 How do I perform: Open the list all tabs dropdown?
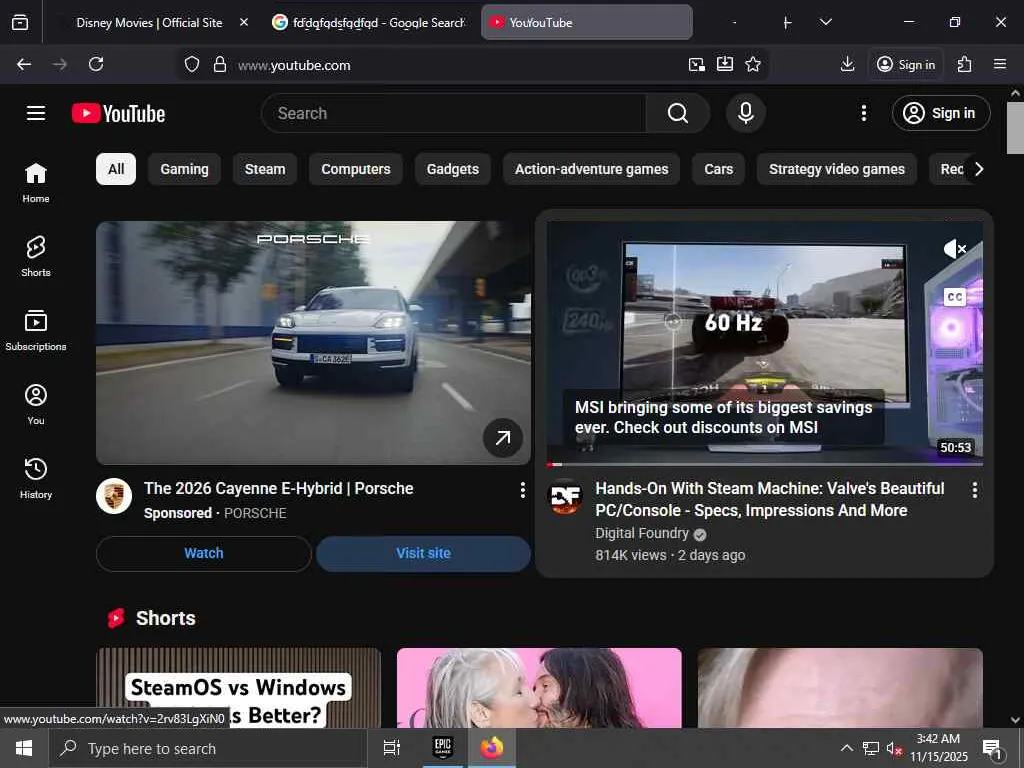click(825, 22)
